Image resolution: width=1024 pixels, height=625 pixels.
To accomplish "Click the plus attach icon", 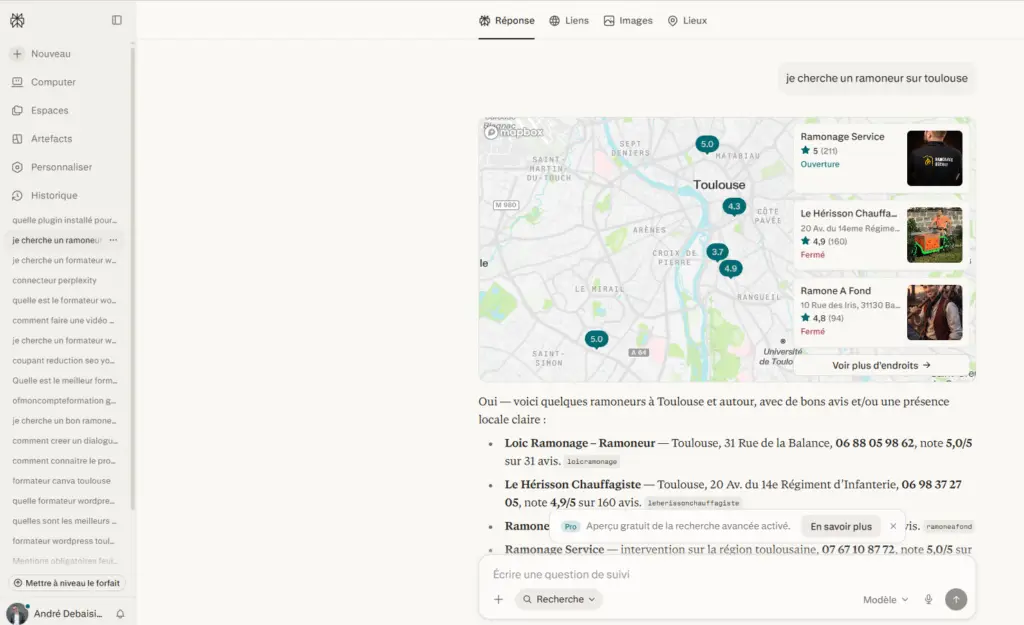I will (x=498, y=600).
